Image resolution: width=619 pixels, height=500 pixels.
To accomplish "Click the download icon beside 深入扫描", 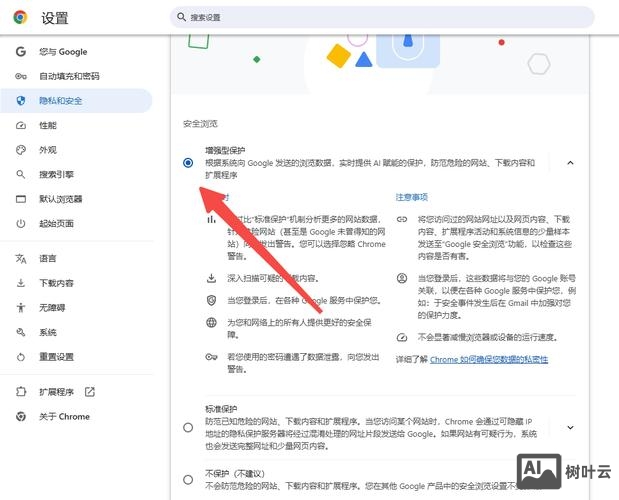I will point(212,278).
